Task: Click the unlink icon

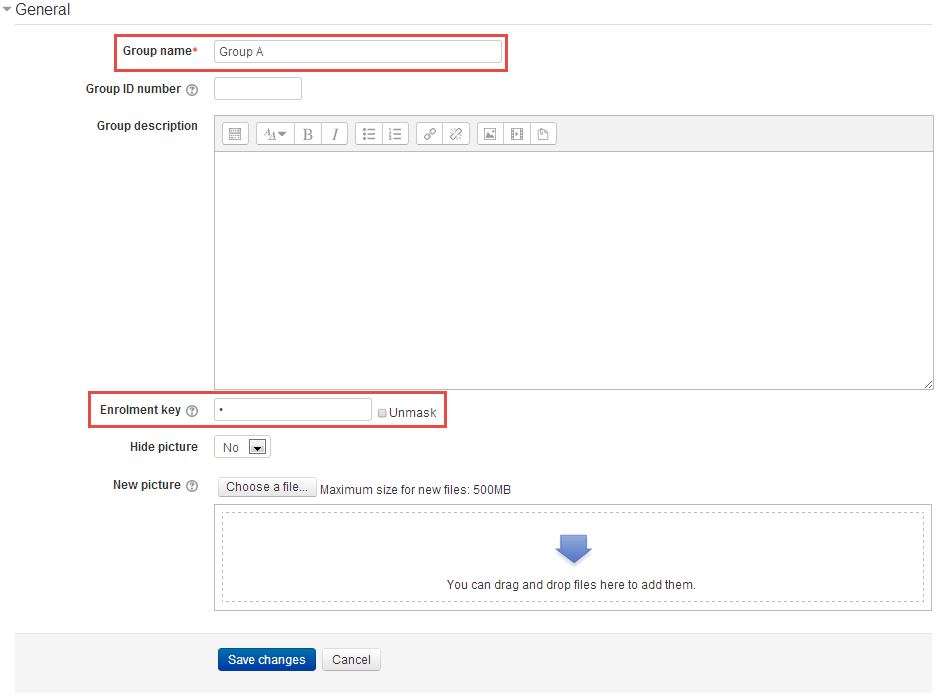Action: coord(456,134)
